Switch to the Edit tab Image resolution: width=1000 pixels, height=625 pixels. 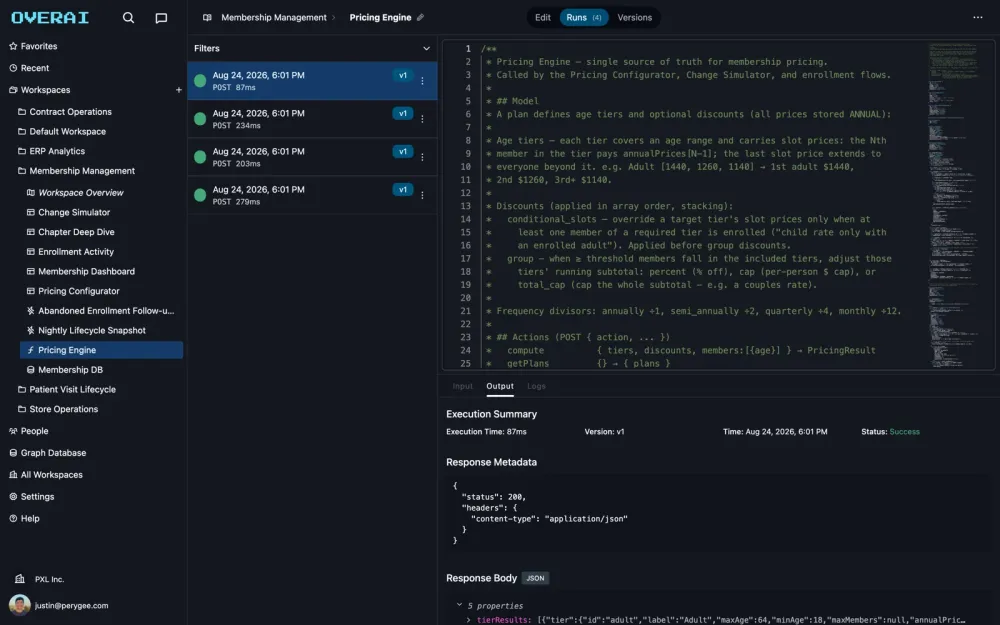coord(543,17)
